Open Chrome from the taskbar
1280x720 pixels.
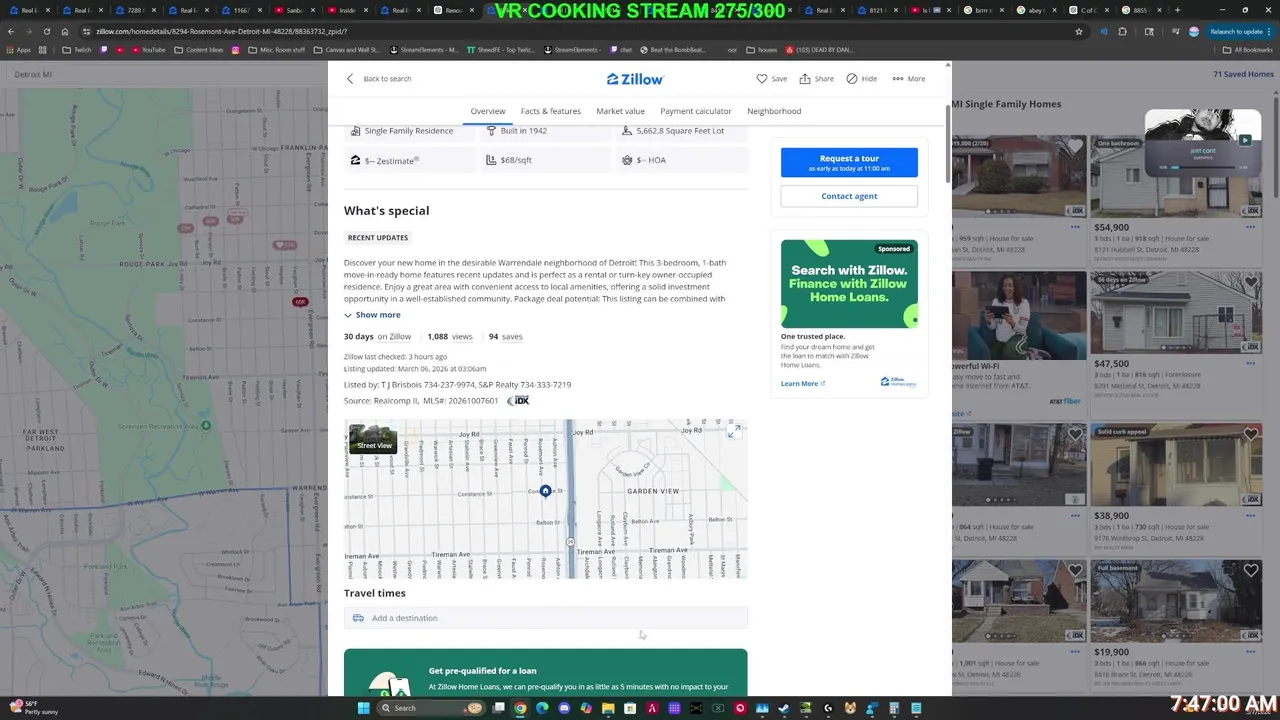(520, 708)
